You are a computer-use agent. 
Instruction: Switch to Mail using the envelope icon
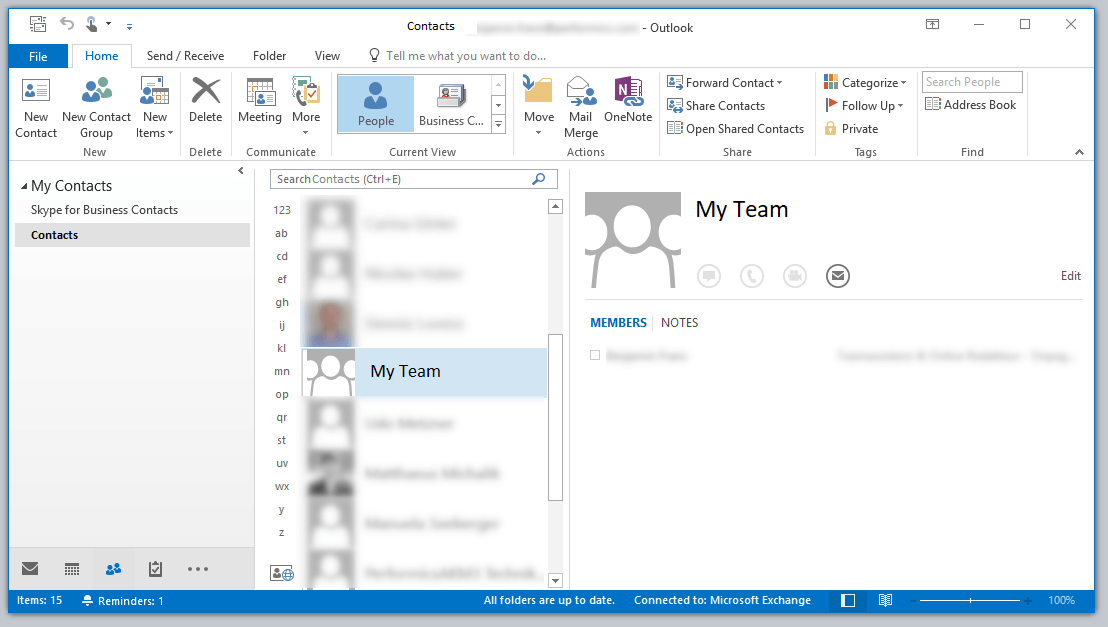click(29, 568)
